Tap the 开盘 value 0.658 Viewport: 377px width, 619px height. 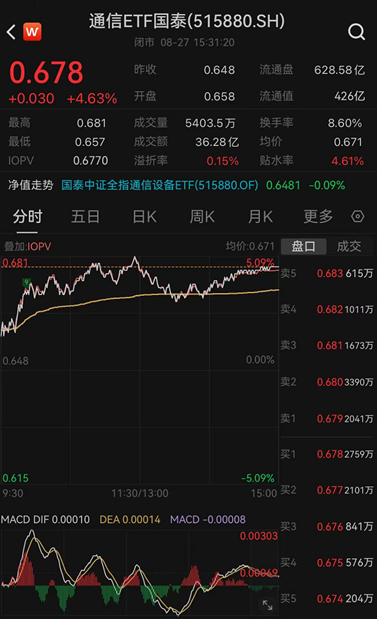(x=219, y=96)
